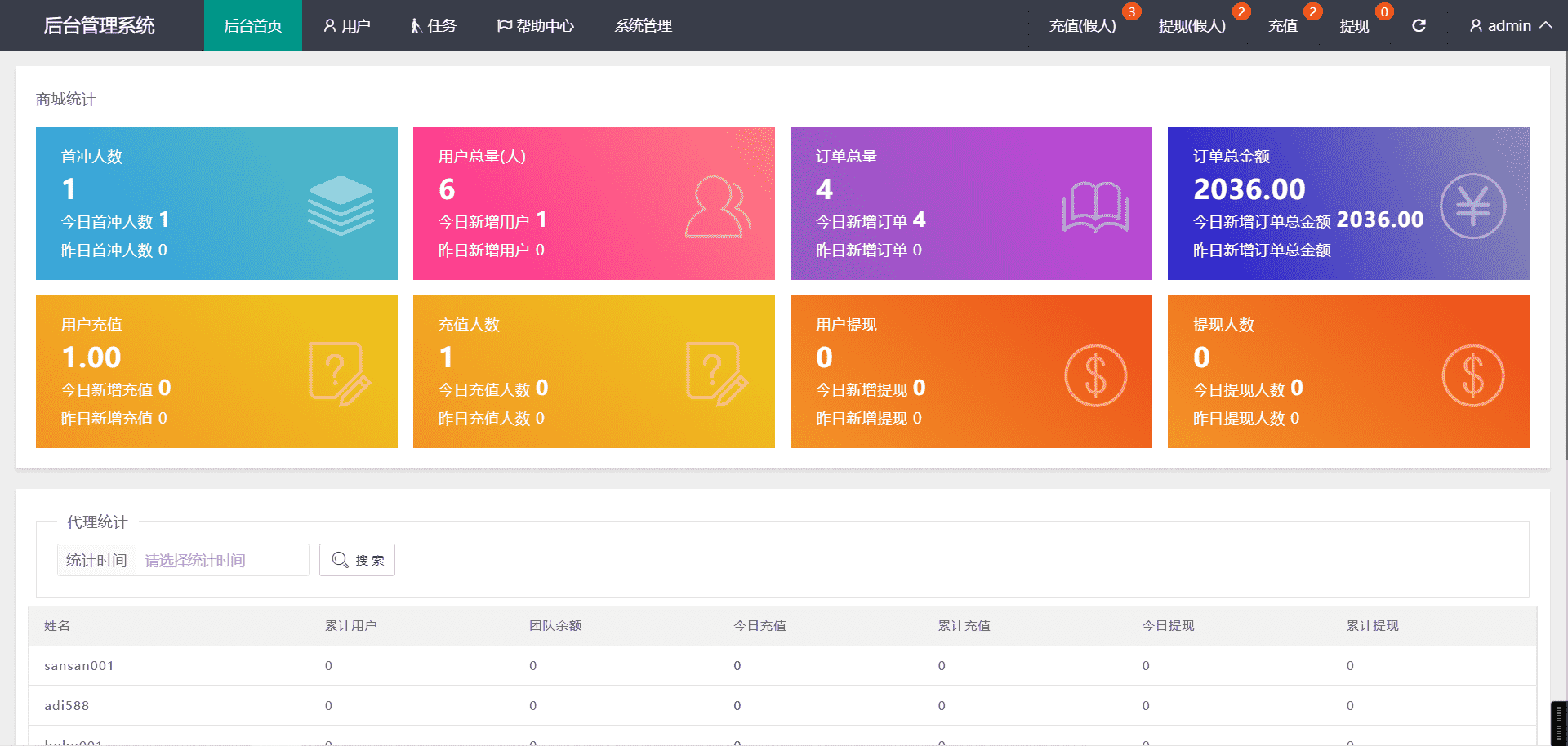Open 提现(假人) notifications link
Image resolution: width=1568 pixels, height=746 pixels.
1192,26
